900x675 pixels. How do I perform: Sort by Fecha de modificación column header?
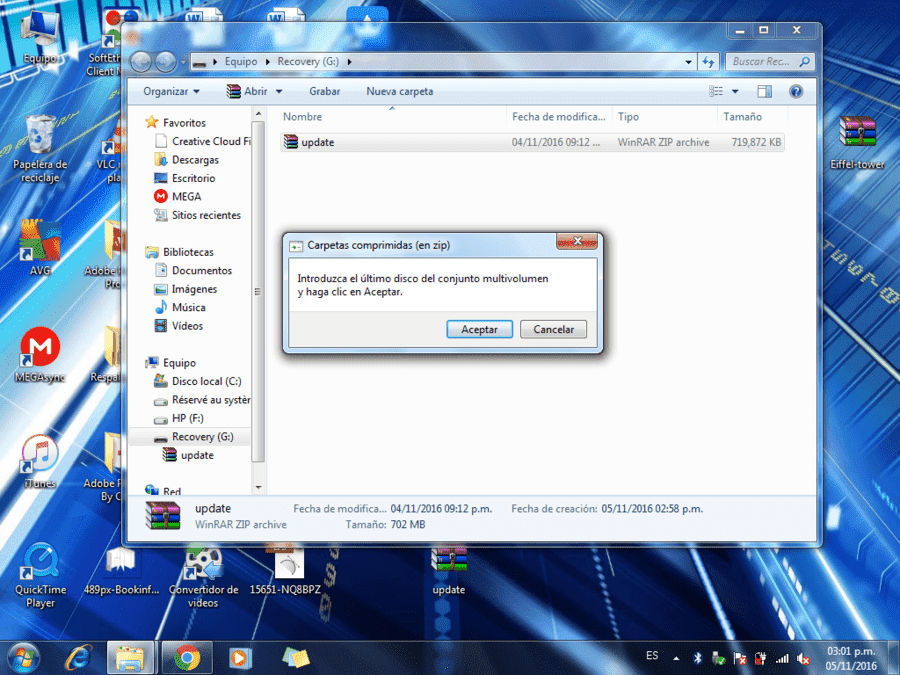point(558,117)
